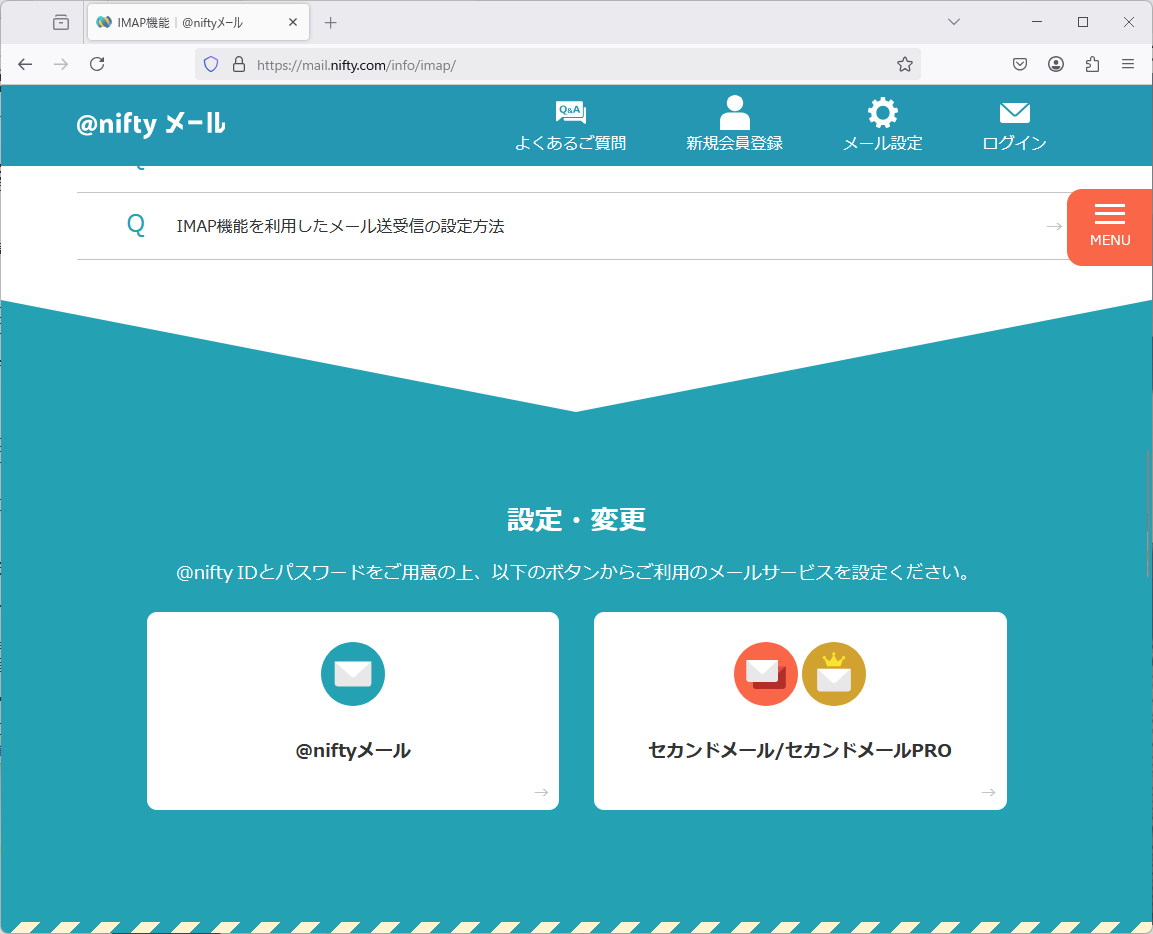Image resolution: width=1153 pixels, height=934 pixels.
Task: Expand the list all tabs chevron
Action: (x=954, y=22)
